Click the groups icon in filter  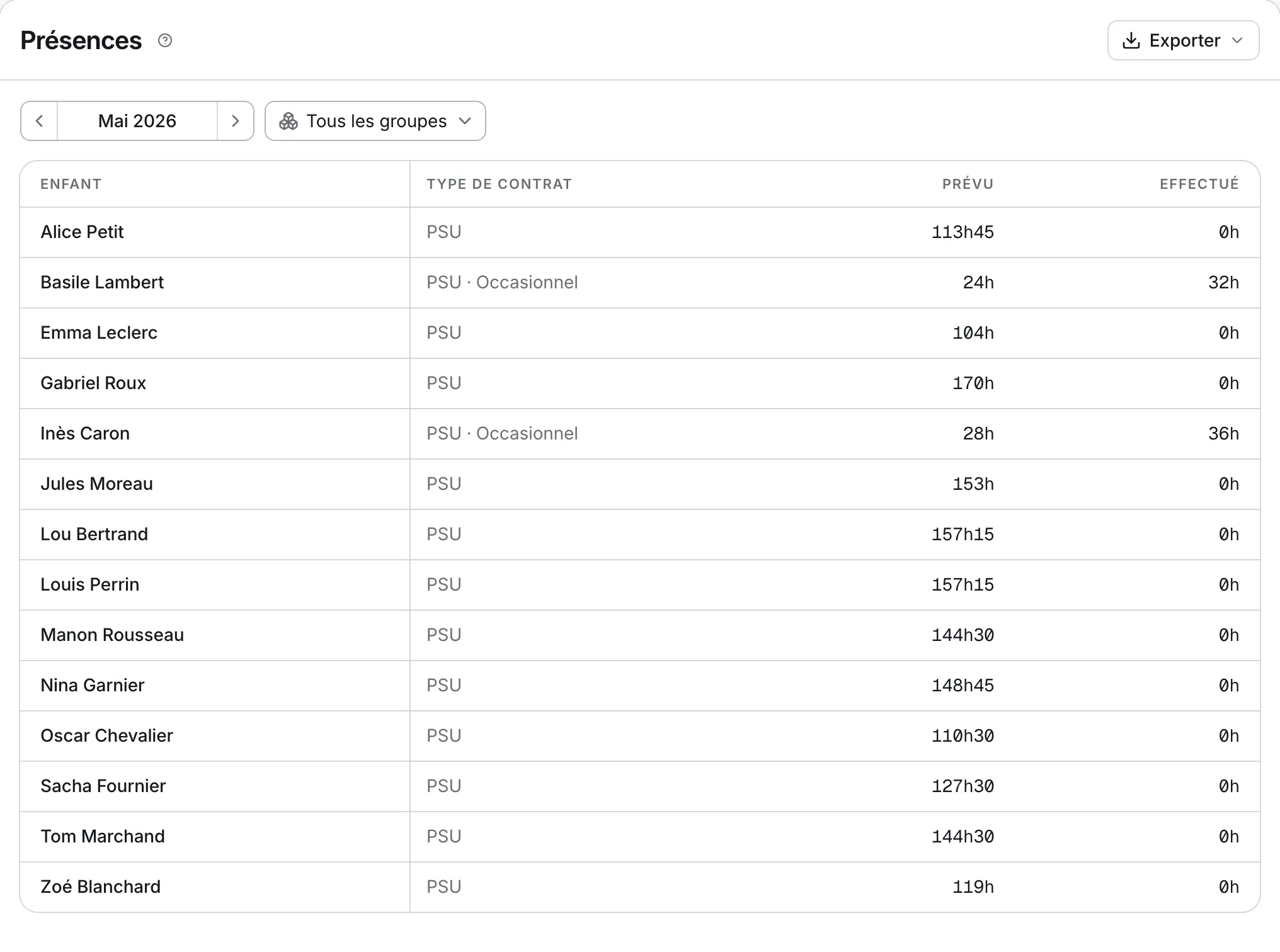pos(289,121)
